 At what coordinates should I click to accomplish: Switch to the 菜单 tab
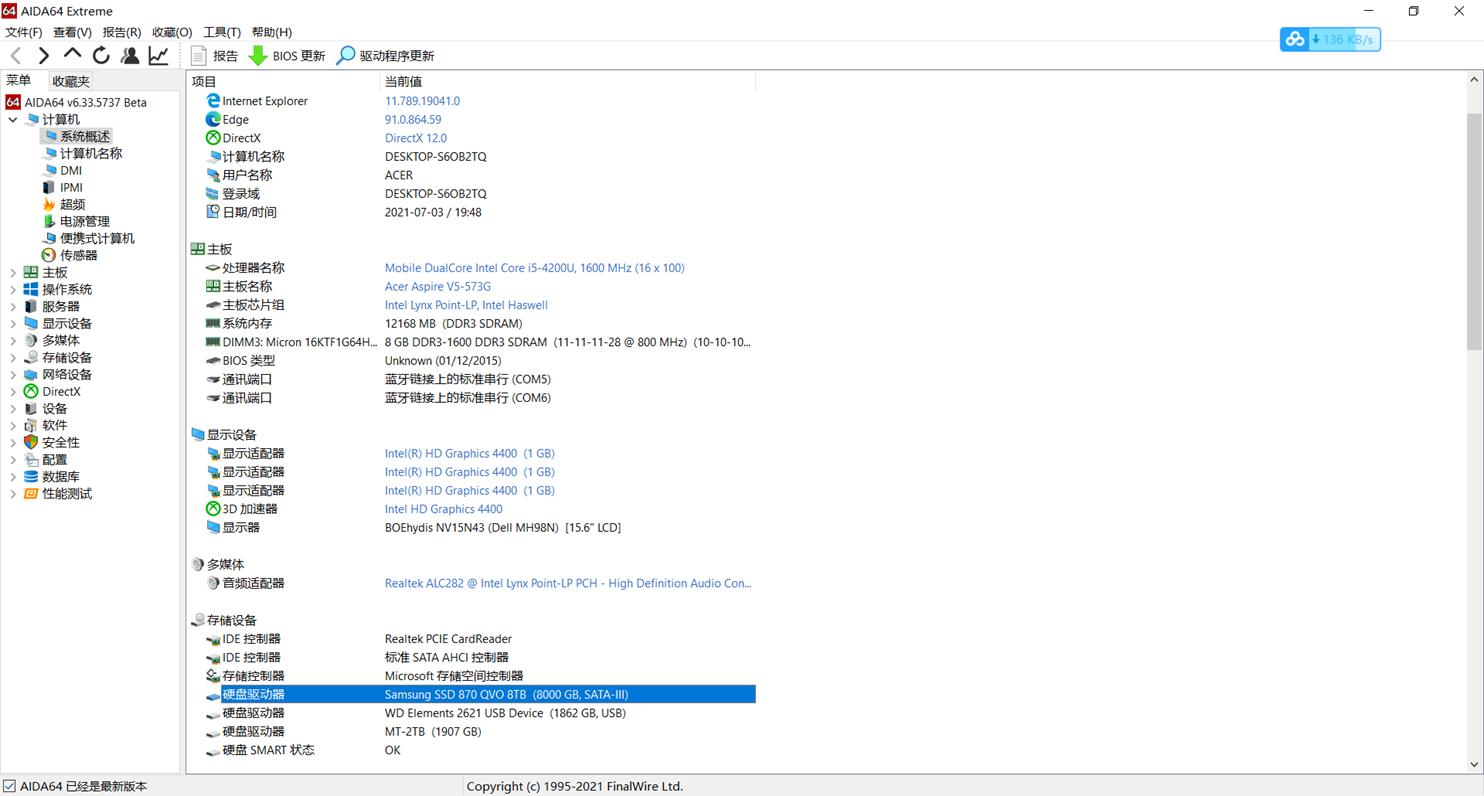click(19, 81)
